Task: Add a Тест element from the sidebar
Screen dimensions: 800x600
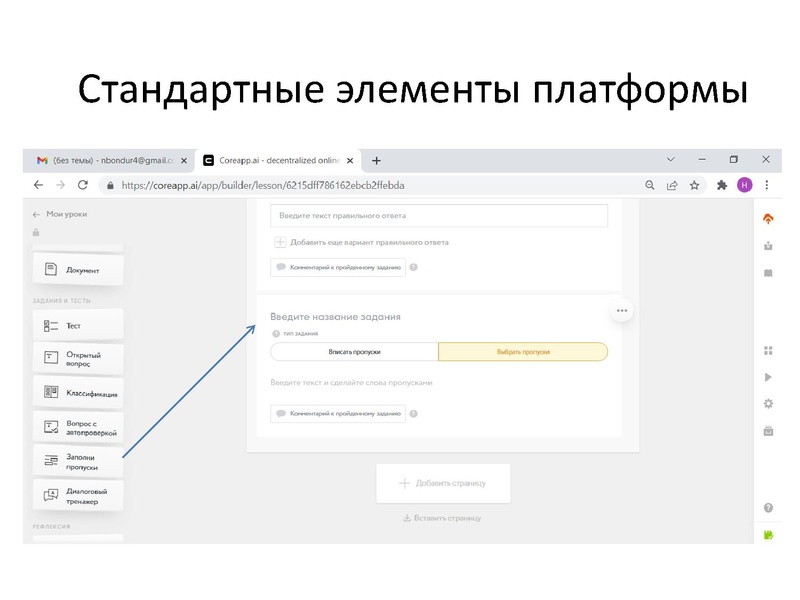Action: [77, 324]
